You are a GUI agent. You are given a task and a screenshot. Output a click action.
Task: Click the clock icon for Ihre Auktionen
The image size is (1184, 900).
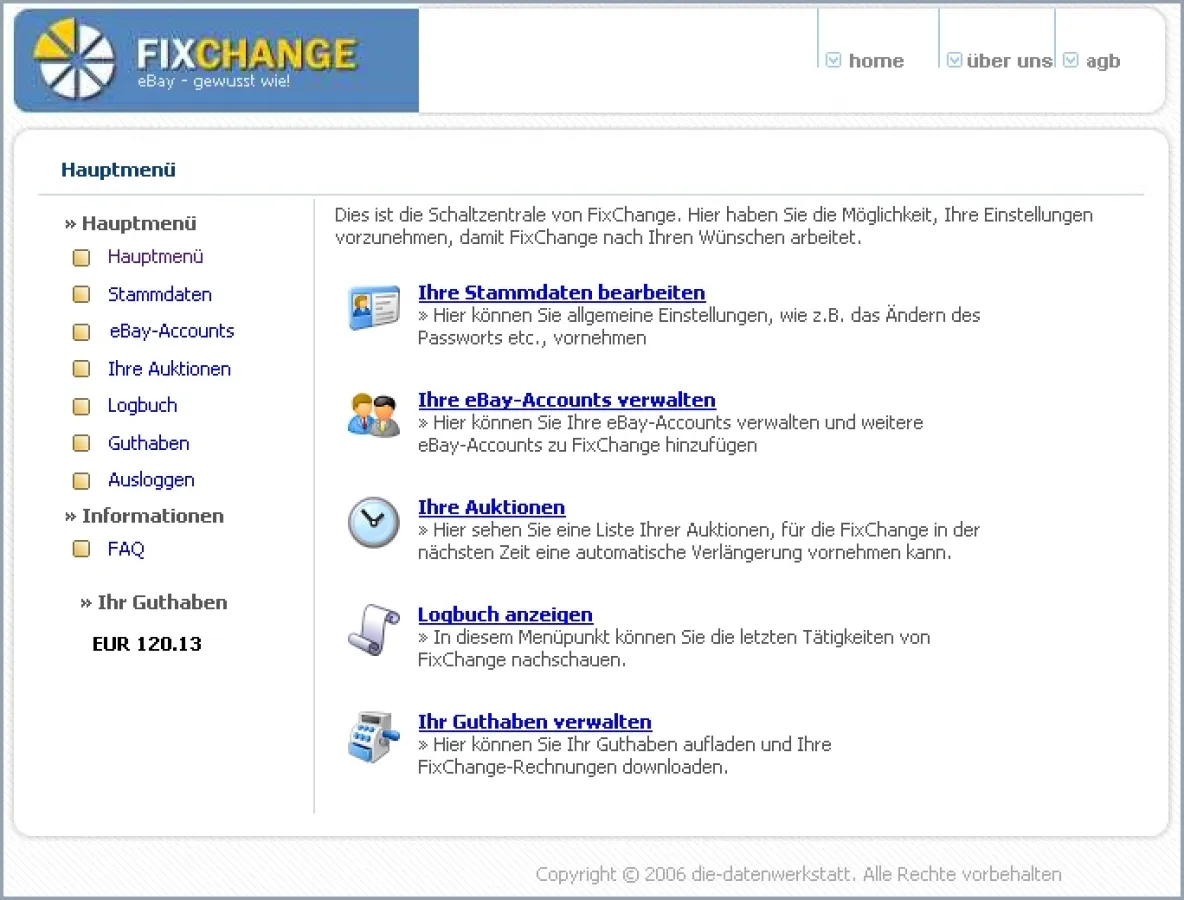(373, 522)
